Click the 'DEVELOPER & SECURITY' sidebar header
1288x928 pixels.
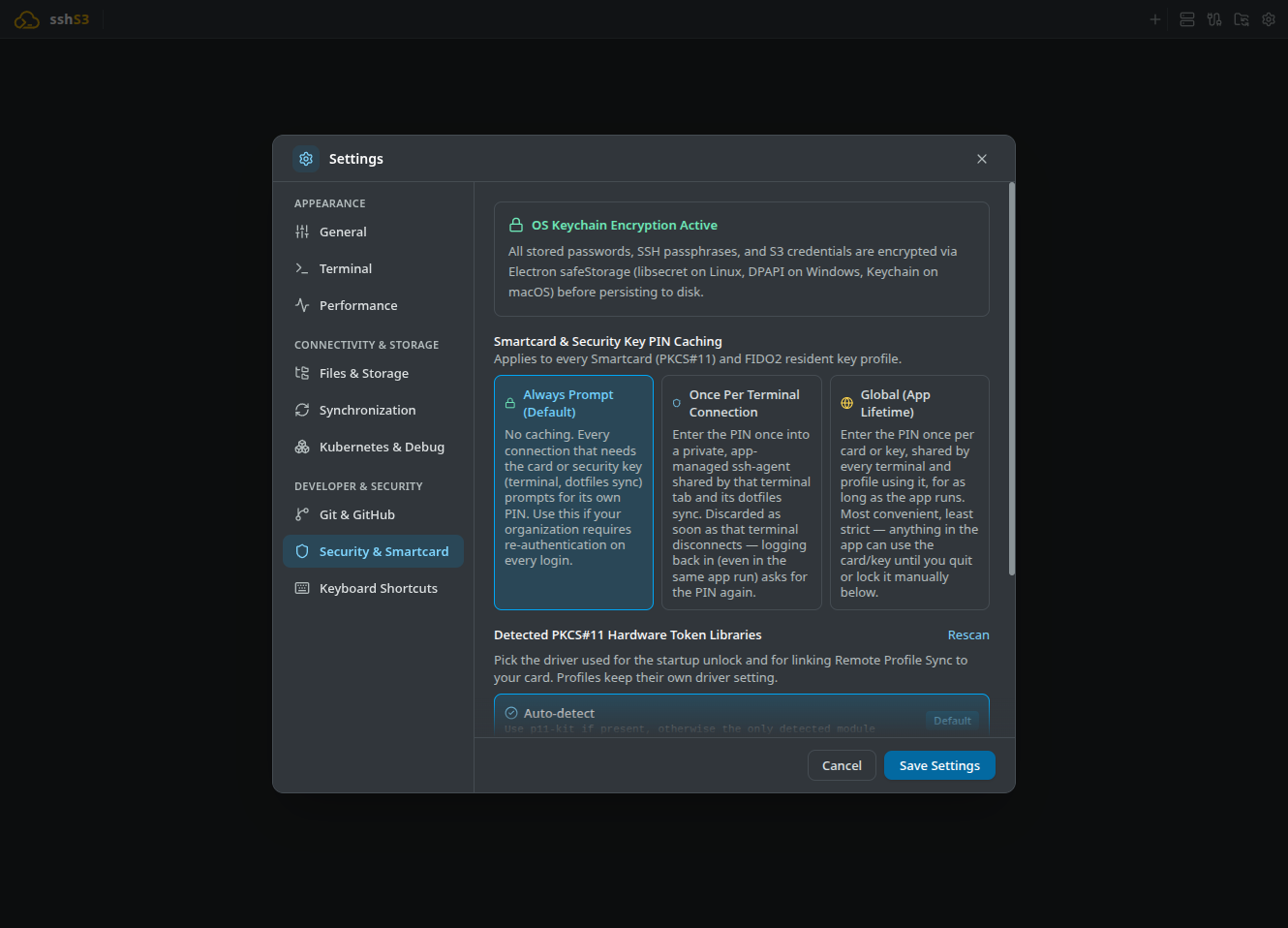click(358, 486)
